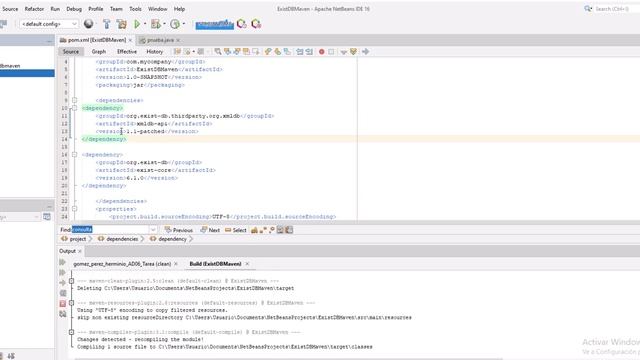Click the project breadcrumb
Screen dimensions: 640x360
(x=74, y=239)
